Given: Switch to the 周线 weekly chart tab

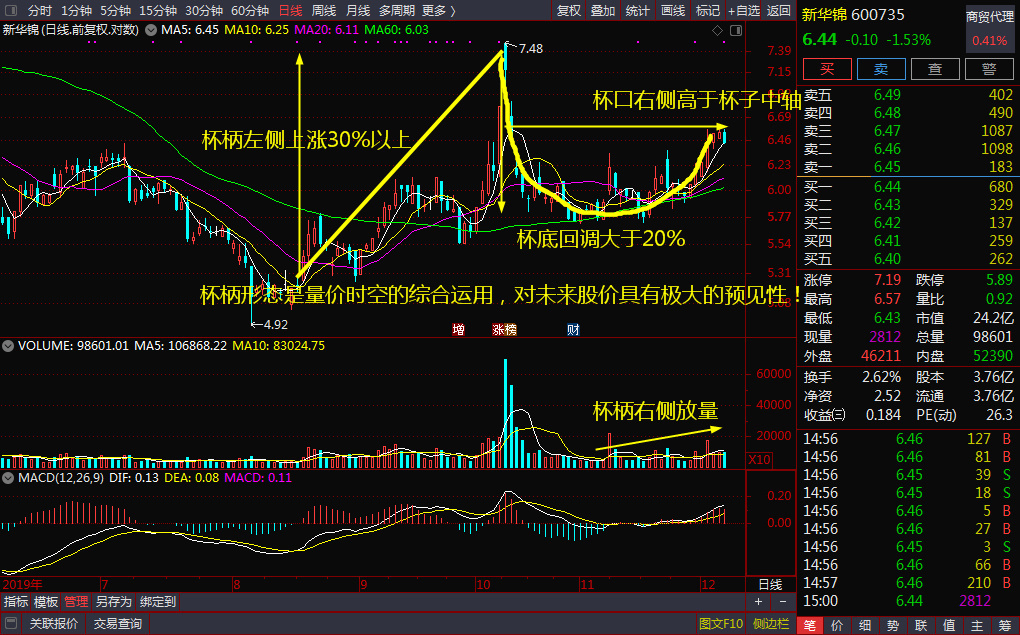Looking at the screenshot, I should (x=323, y=11).
